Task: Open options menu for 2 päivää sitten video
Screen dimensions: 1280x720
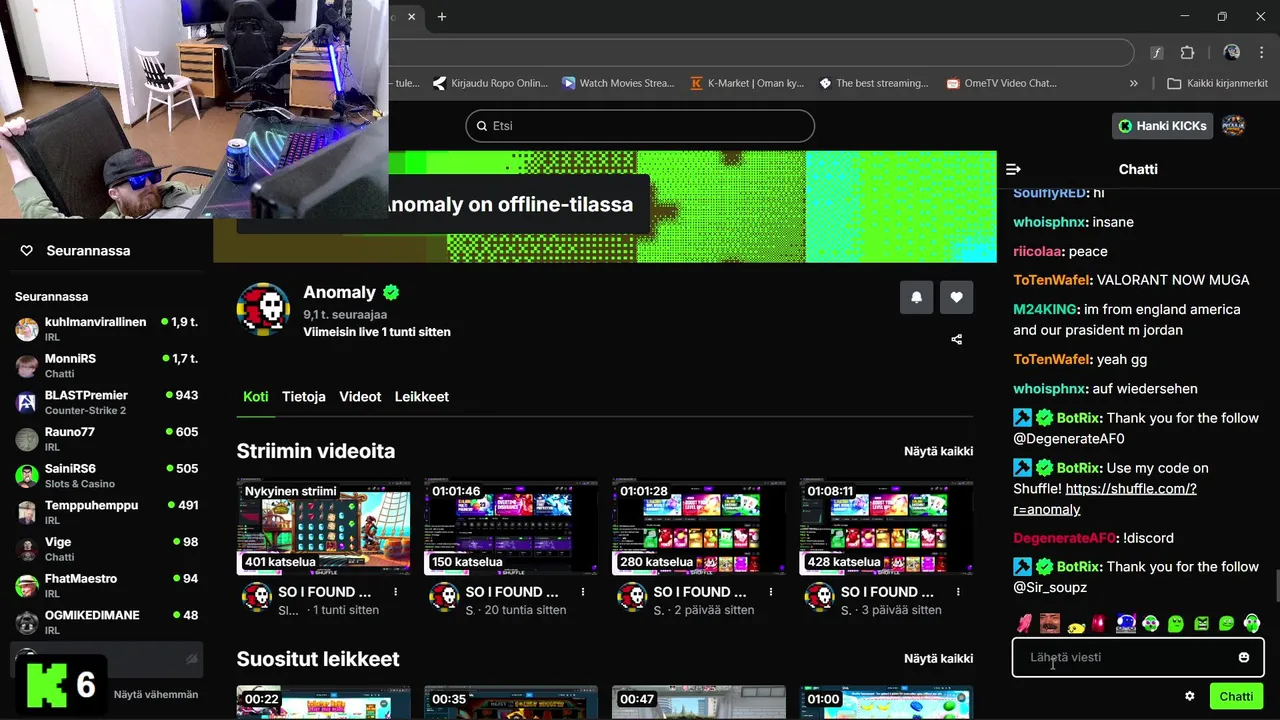Action: click(x=771, y=592)
